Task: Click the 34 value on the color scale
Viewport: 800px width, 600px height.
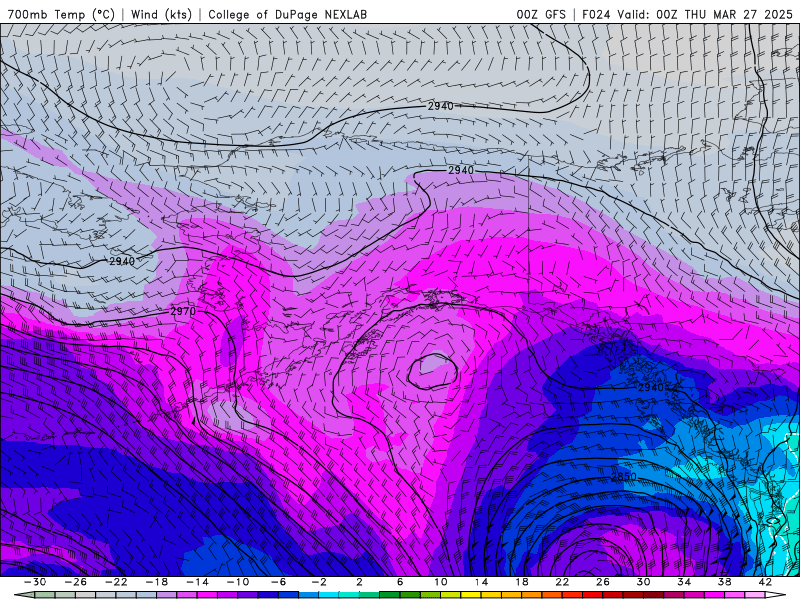Action: tap(684, 582)
